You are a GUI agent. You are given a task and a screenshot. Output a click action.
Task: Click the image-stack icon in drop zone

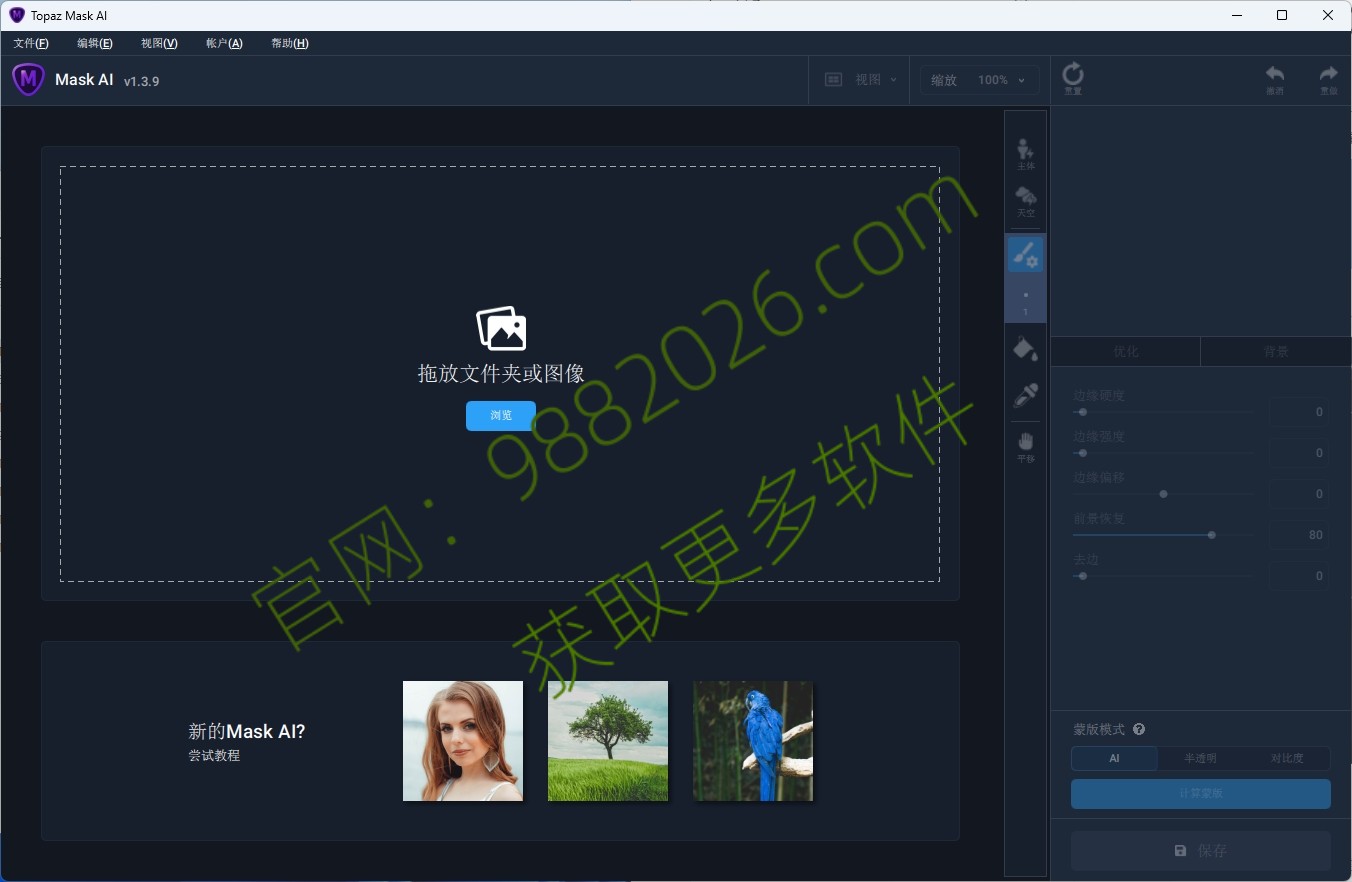[501, 328]
